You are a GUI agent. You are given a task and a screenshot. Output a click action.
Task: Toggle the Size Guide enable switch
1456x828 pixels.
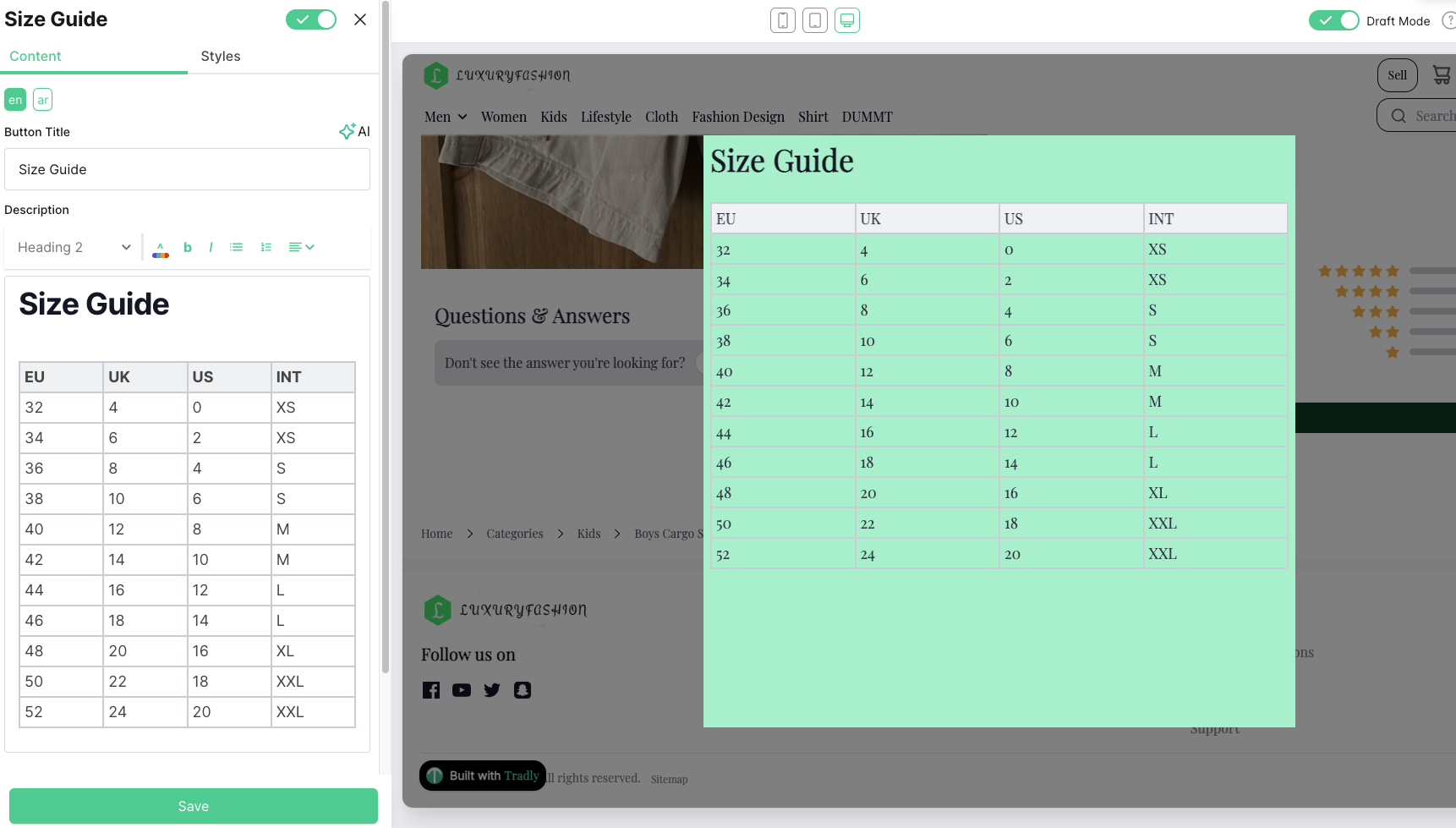click(311, 19)
